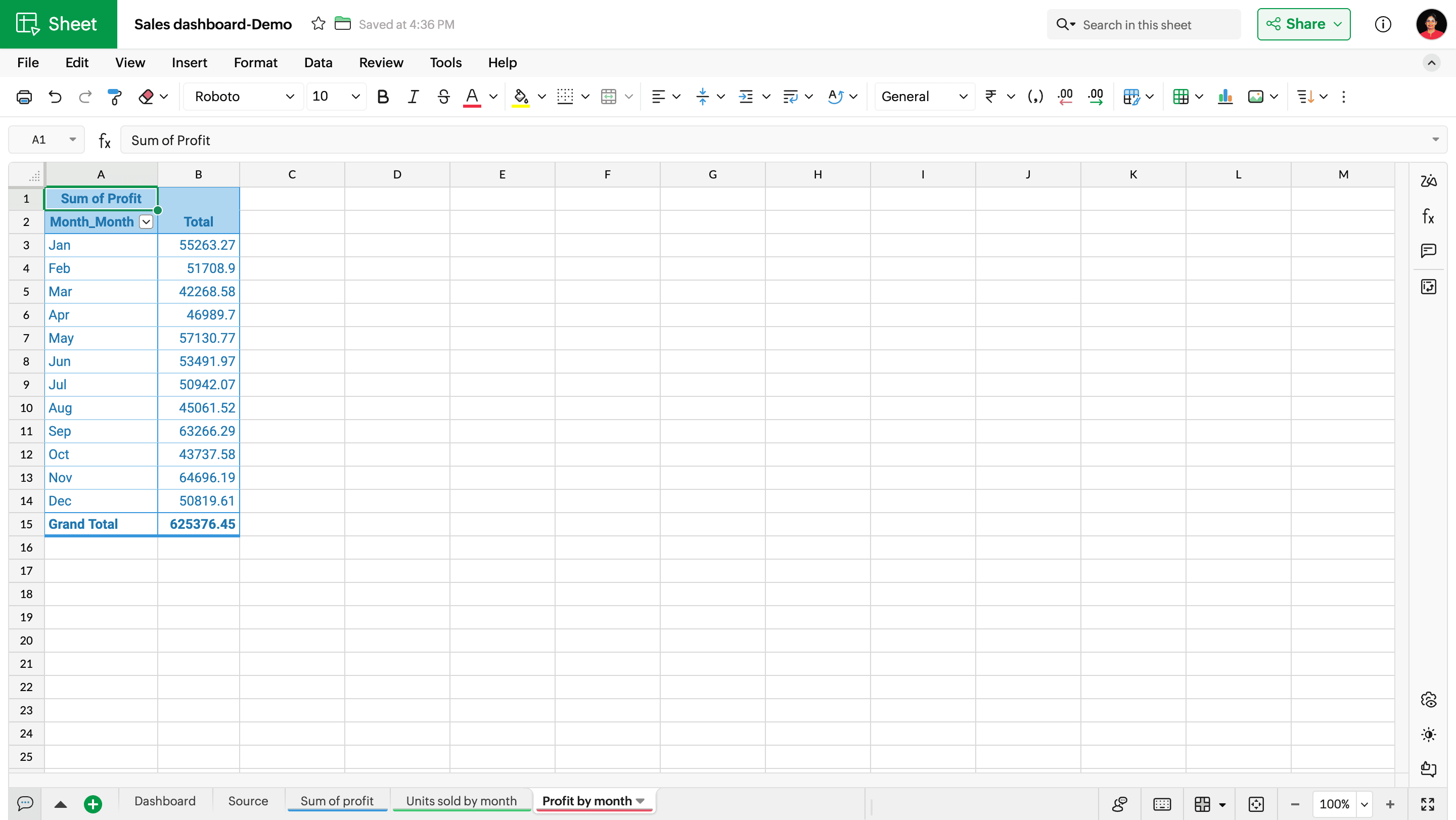Click the move to folder icon
The width and height of the screenshot is (1456, 820).
click(x=343, y=24)
